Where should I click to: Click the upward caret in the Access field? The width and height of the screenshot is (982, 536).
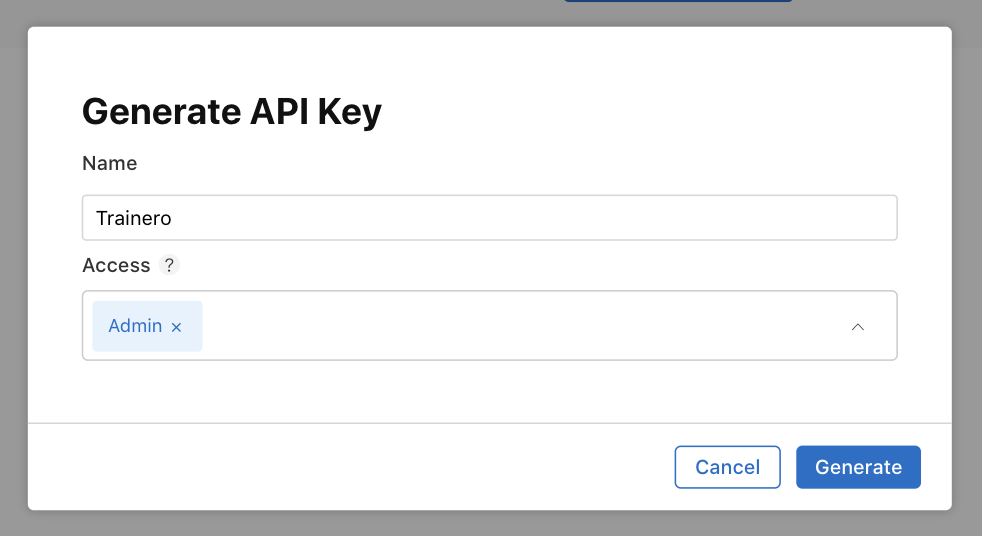click(857, 327)
